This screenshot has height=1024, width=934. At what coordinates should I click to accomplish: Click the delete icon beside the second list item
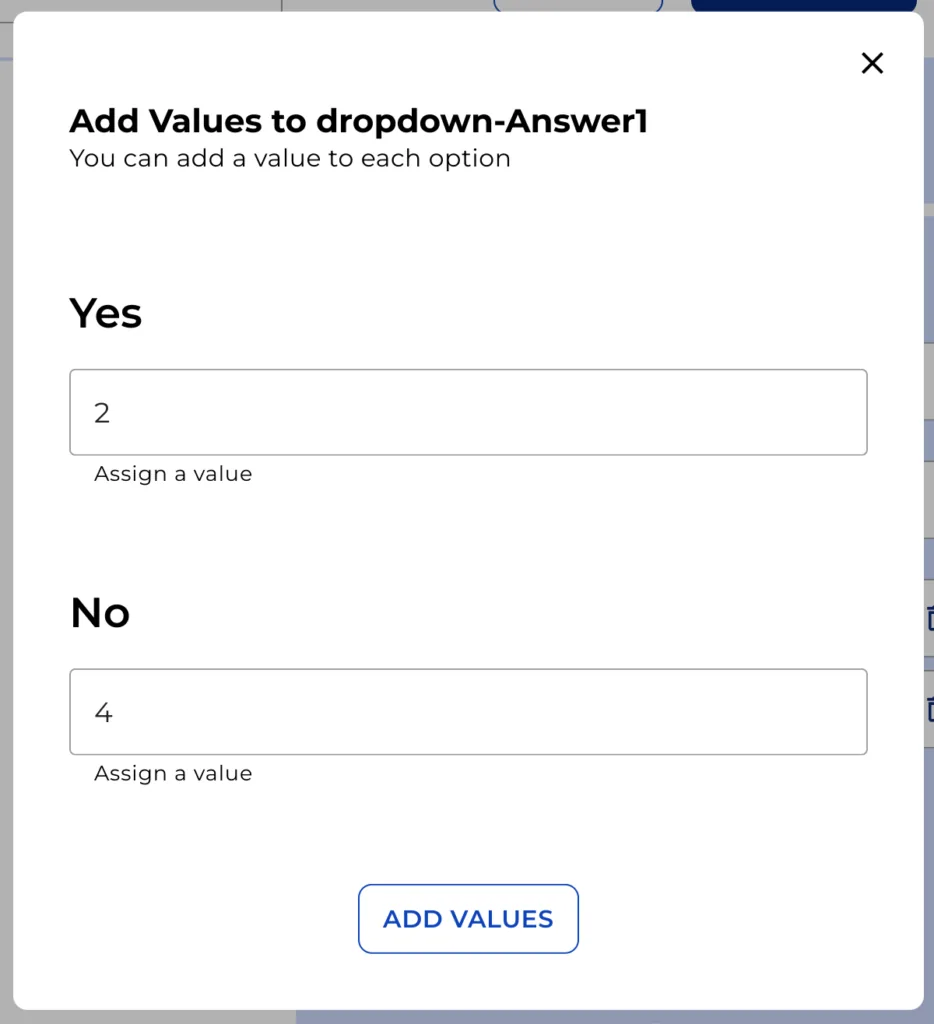pos(929,712)
